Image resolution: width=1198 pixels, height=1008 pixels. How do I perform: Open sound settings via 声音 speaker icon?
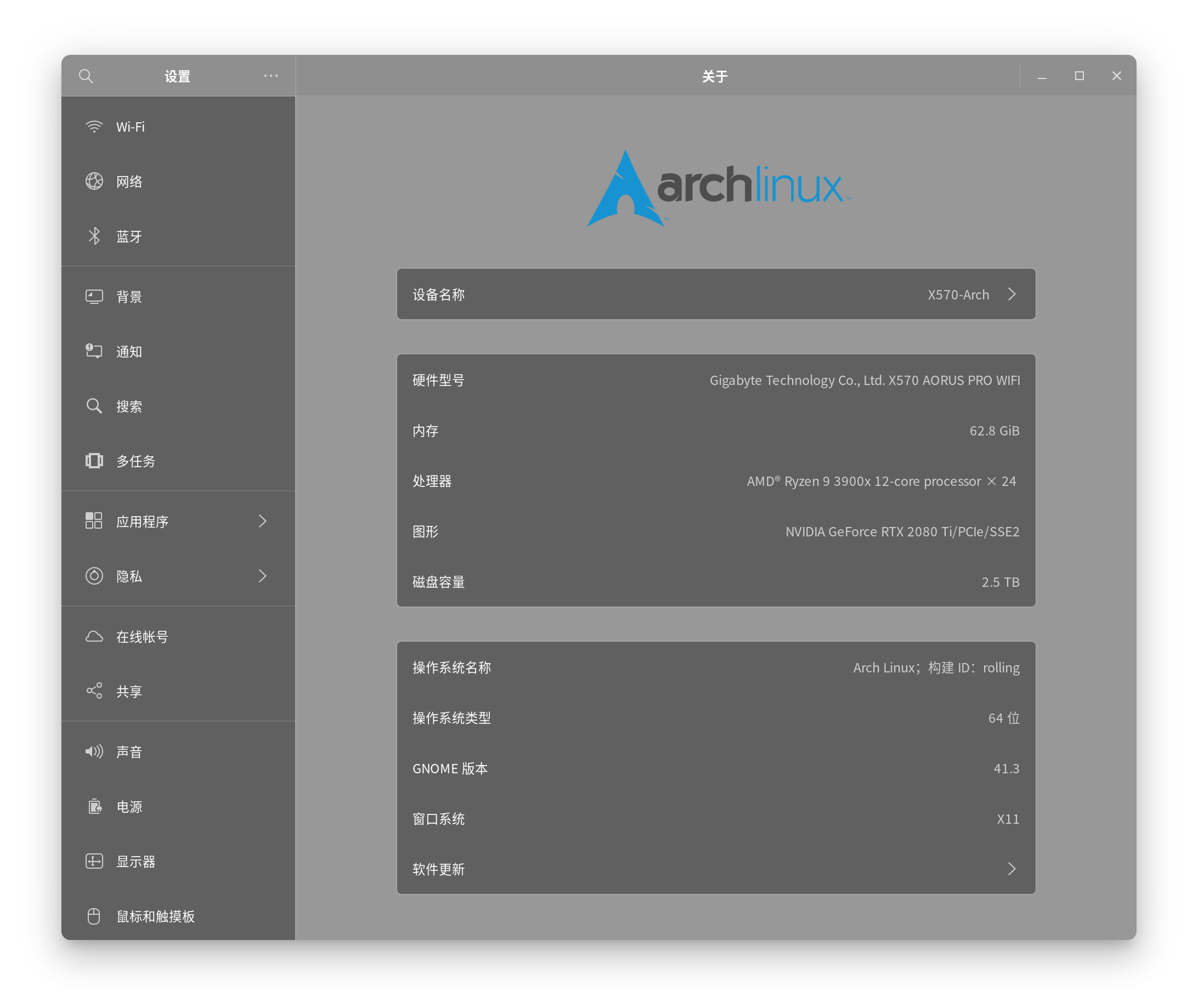[x=94, y=751]
